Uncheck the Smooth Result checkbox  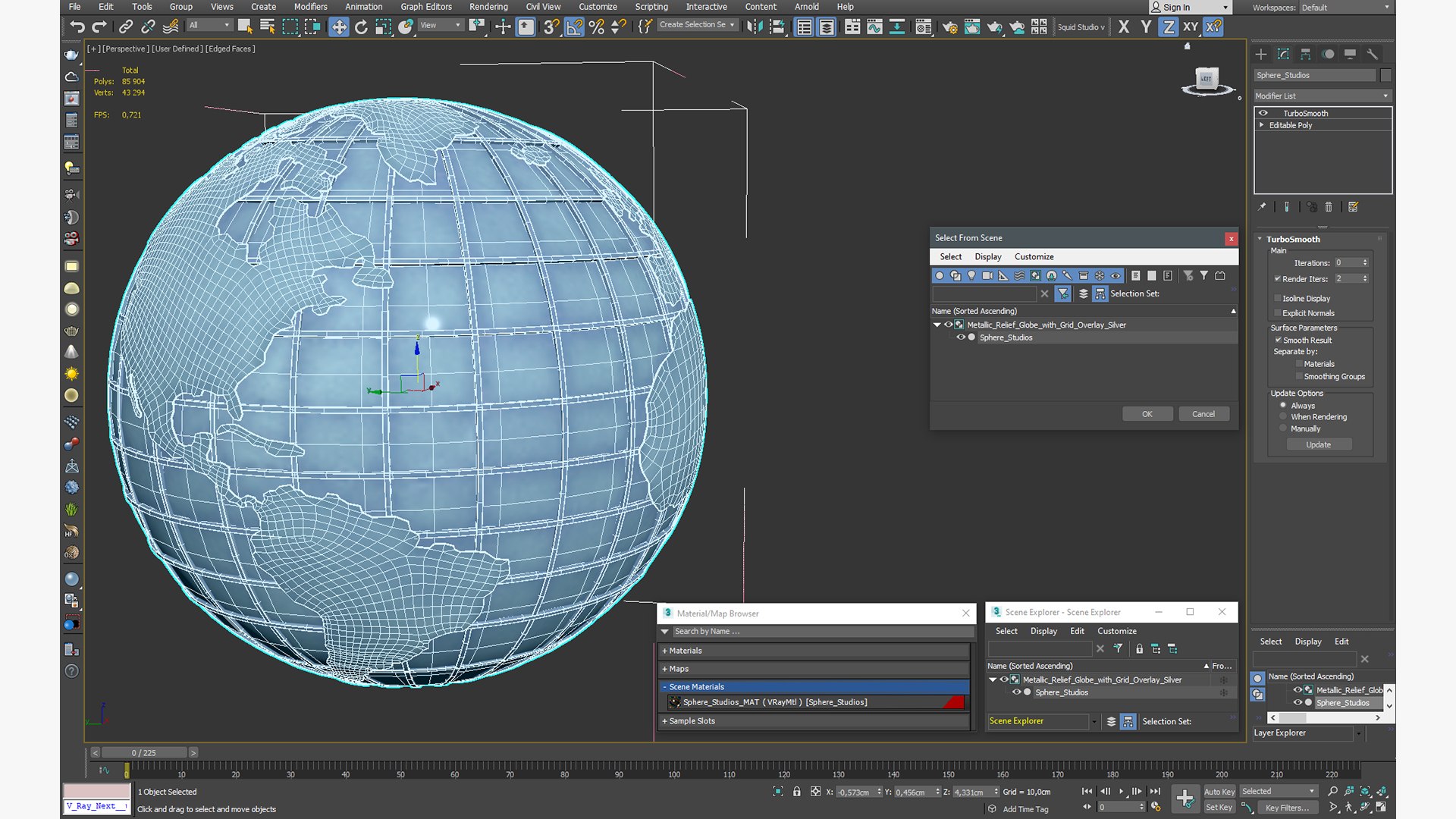click(x=1278, y=340)
